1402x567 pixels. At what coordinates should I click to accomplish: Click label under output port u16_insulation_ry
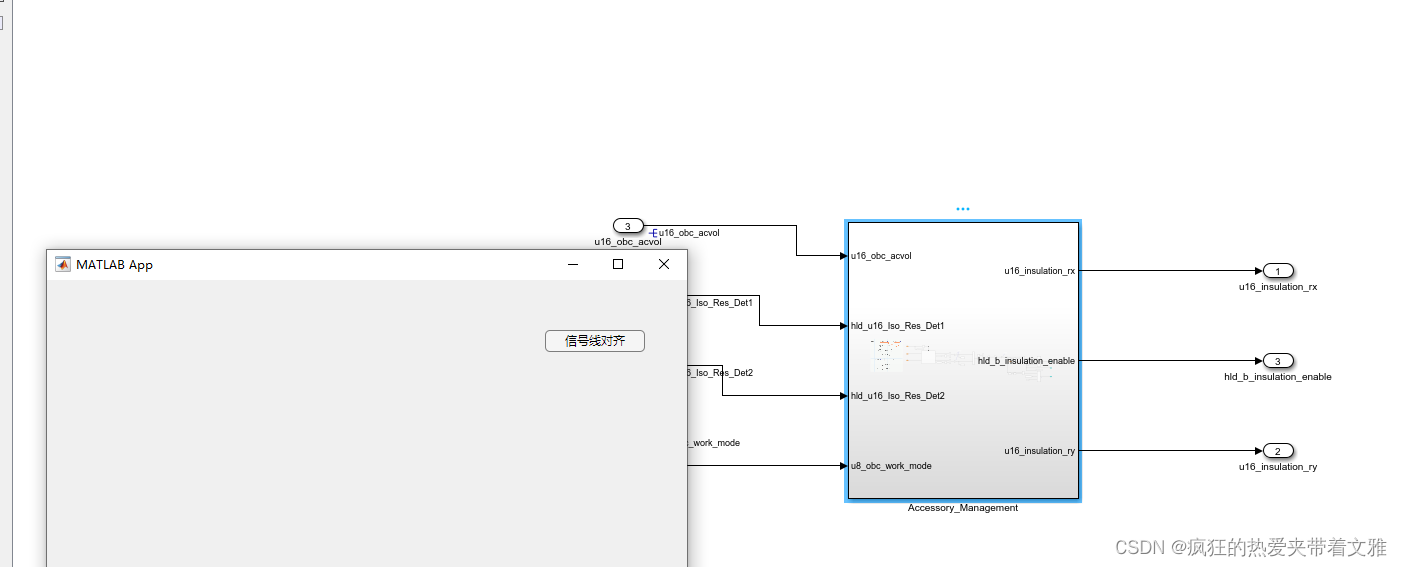pyautogui.click(x=1278, y=467)
